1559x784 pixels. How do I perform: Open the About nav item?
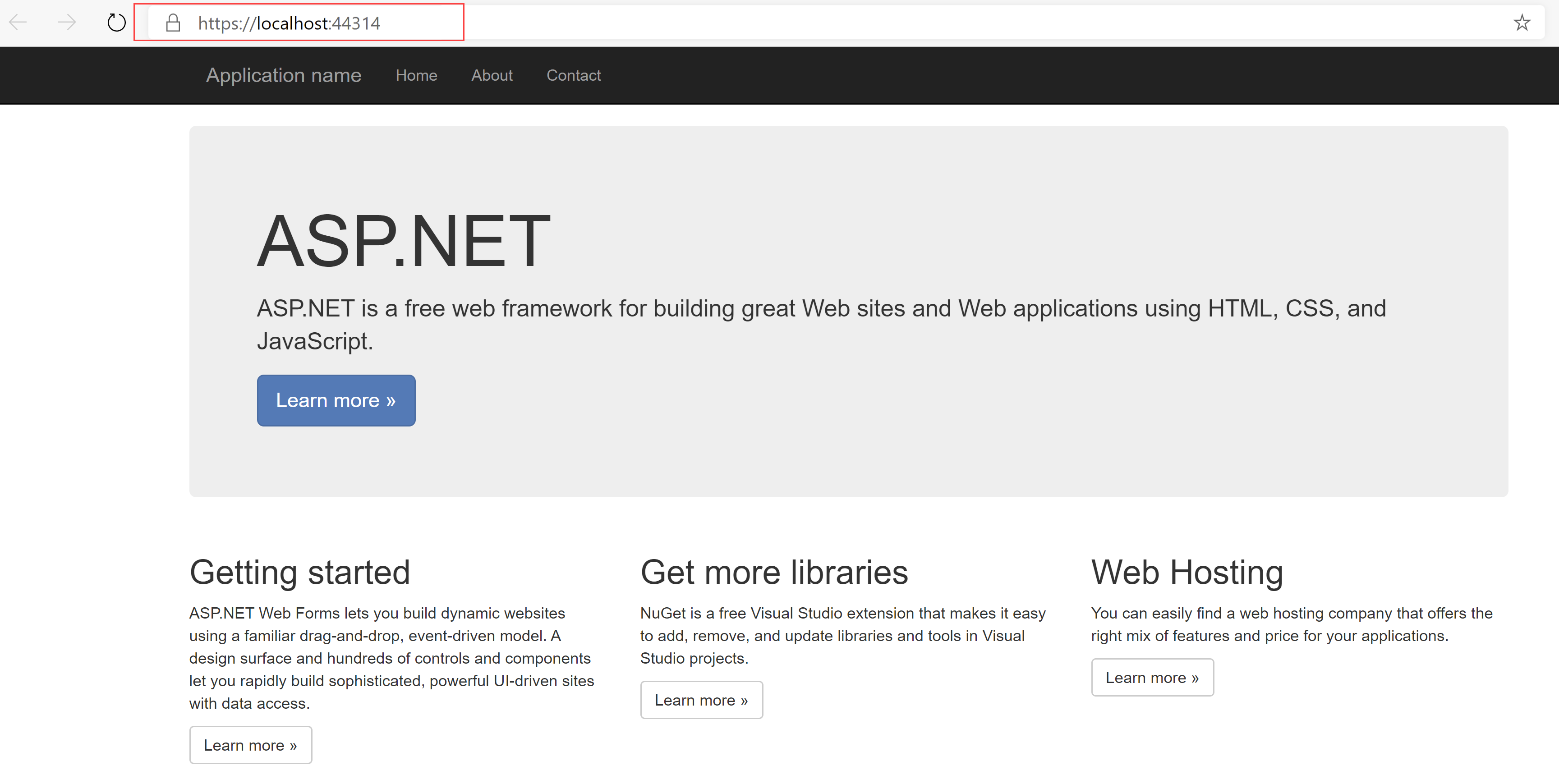click(492, 75)
